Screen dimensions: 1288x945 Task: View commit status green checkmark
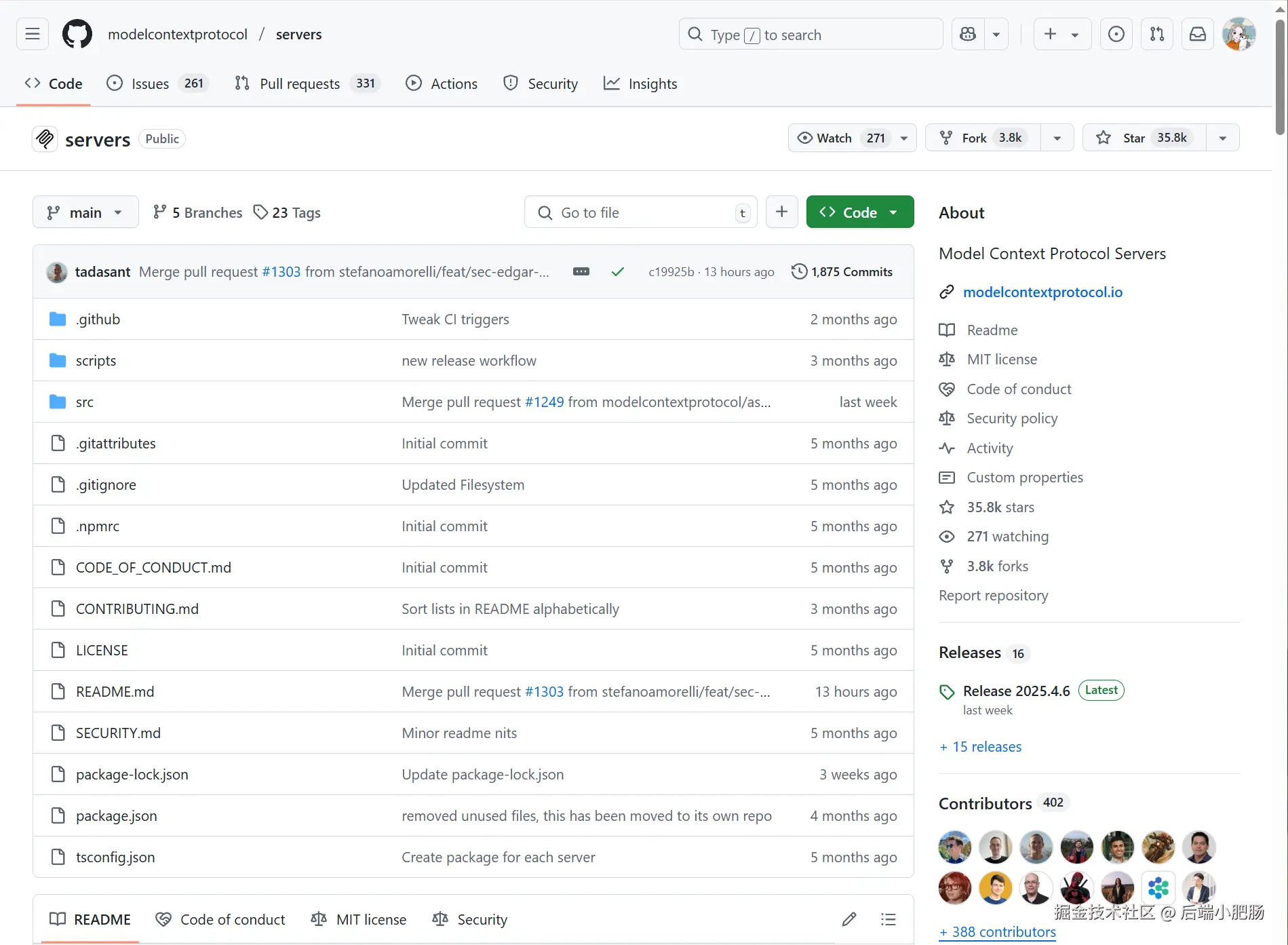pyautogui.click(x=617, y=271)
